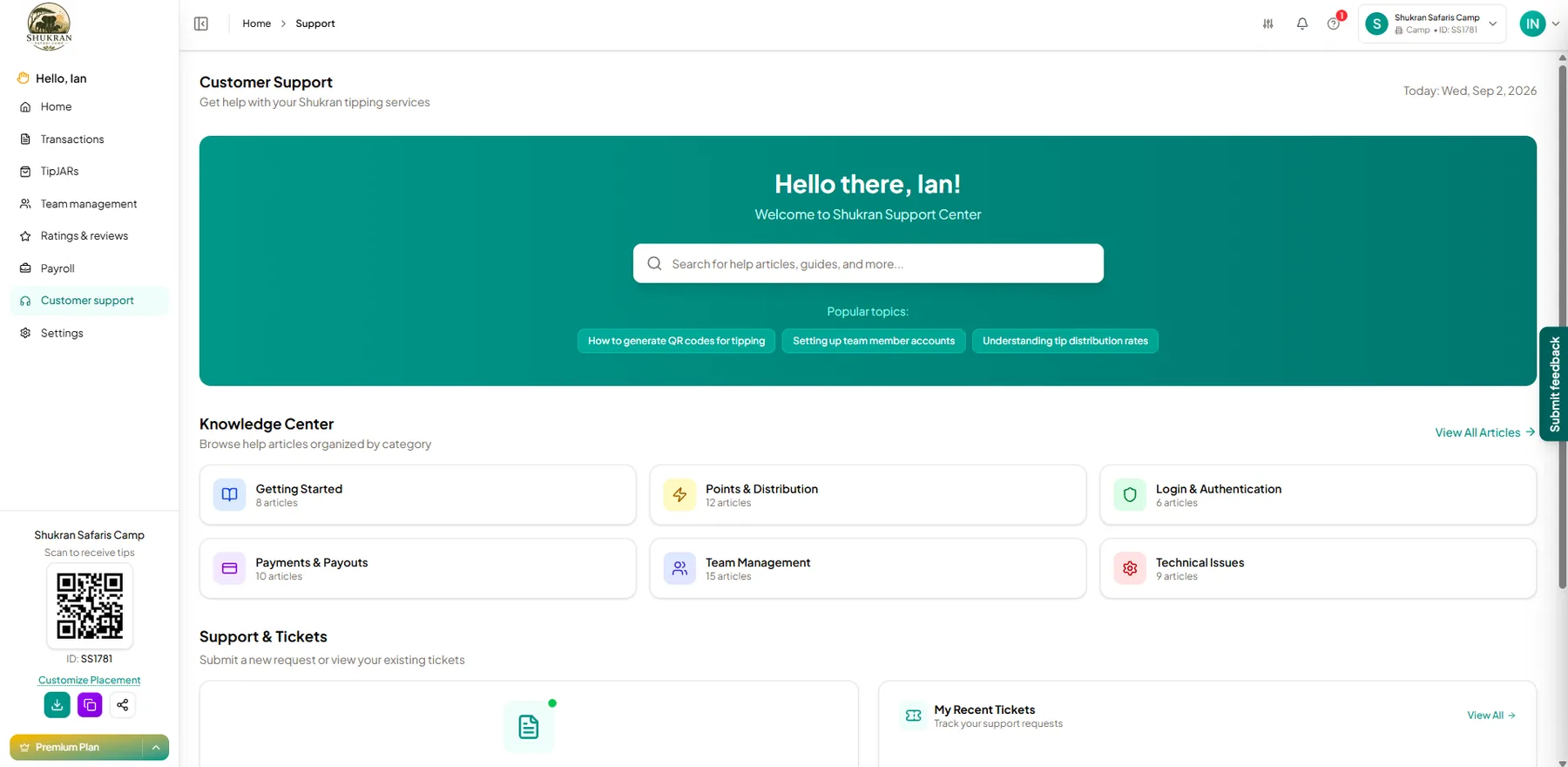Viewport: 1568px width, 767px height.
Task: Click My Recent Tickets ticket icon
Action: [x=913, y=716]
